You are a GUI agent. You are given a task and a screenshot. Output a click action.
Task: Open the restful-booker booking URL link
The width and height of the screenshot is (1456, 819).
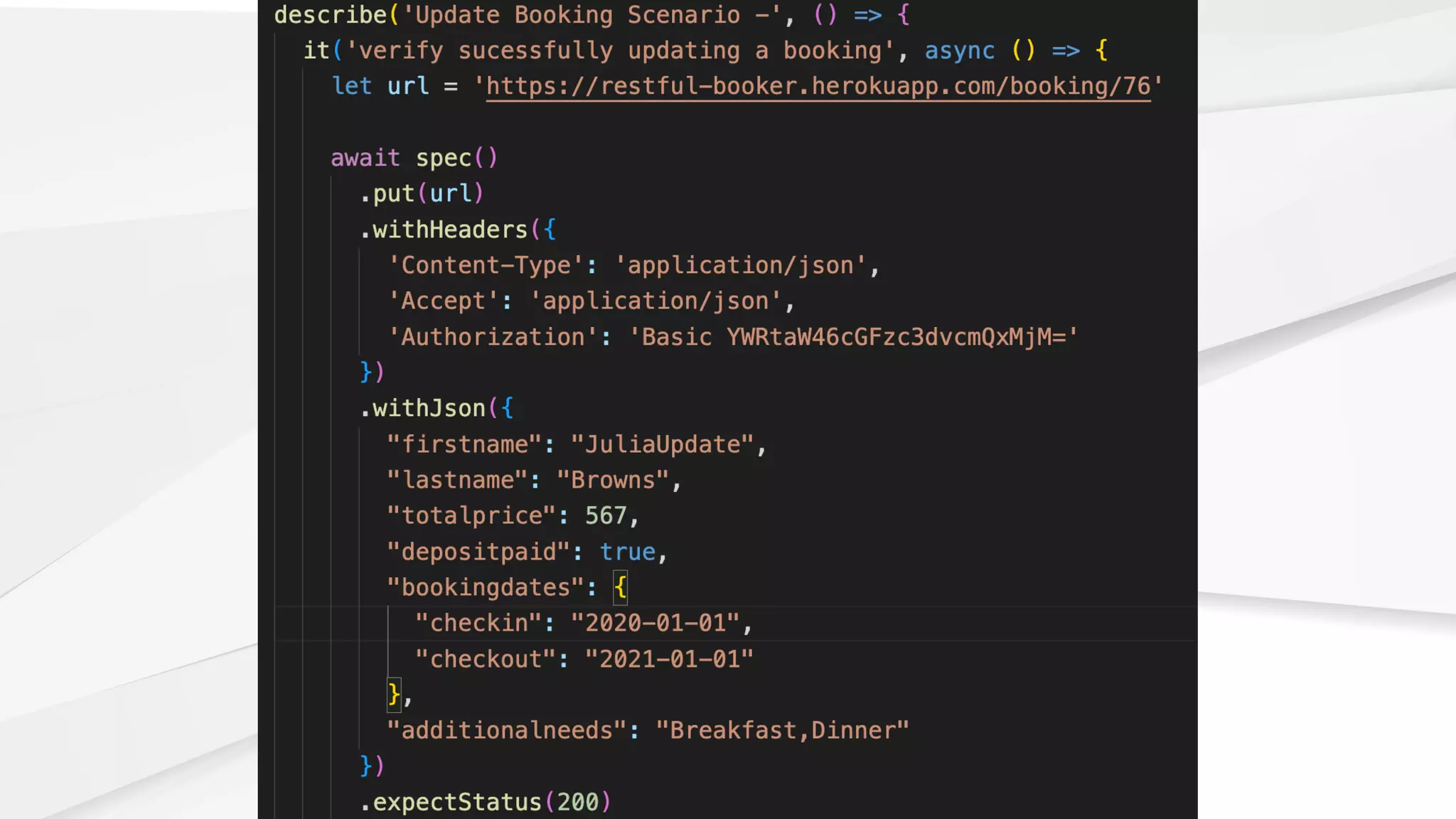coord(818,87)
